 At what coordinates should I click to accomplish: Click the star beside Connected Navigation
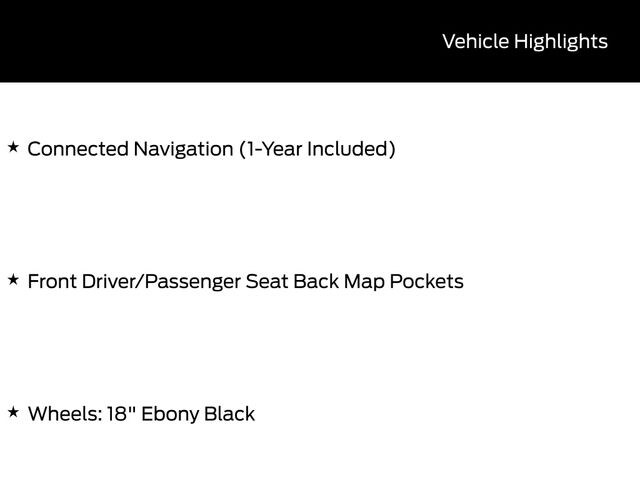point(13,148)
